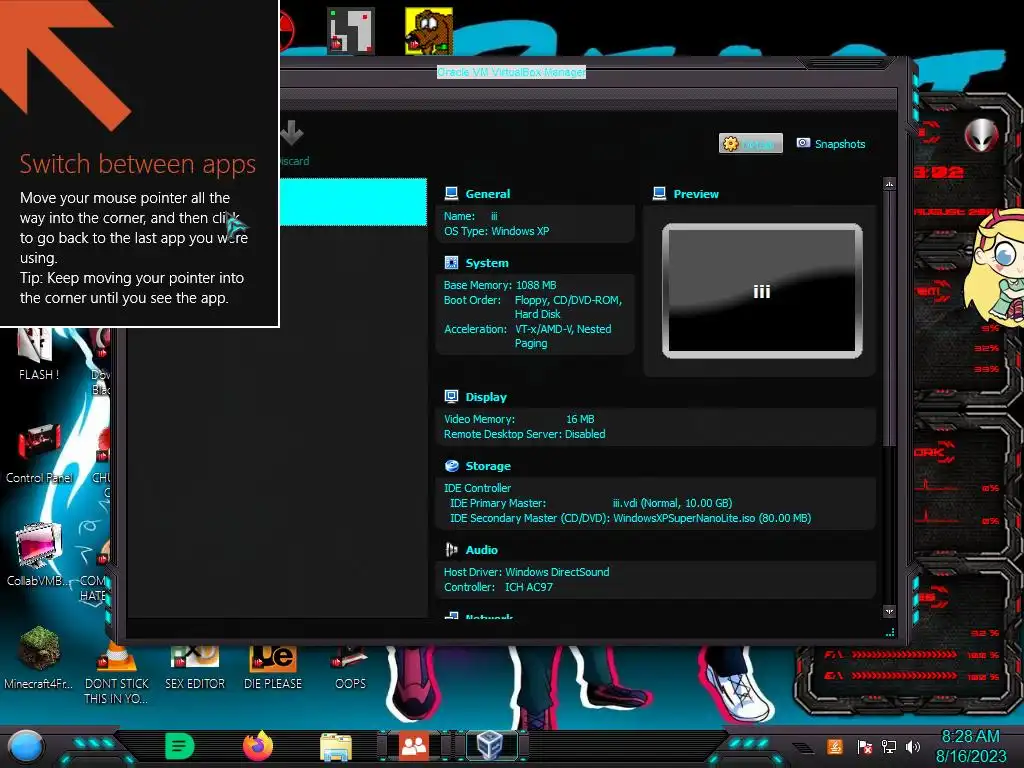Open the CollabVMB... desktop shortcut
This screenshot has width=1024, height=768.
(39, 555)
